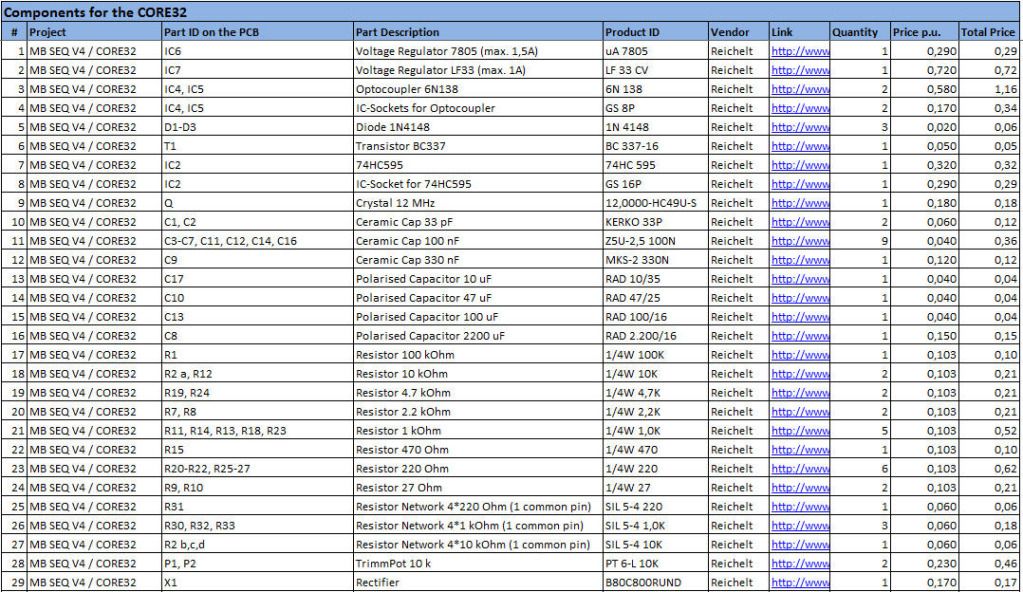Image resolution: width=1023 pixels, height=592 pixels.
Task: Click the part ID cell 'R20-R22, R25-27'
Action: [257, 467]
